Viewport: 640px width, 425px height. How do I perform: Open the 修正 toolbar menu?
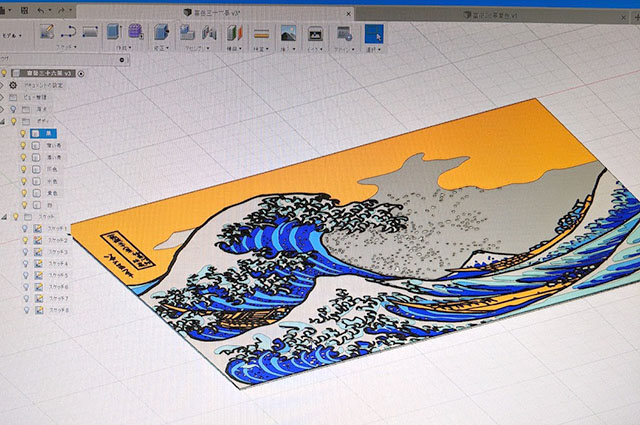(161, 48)
